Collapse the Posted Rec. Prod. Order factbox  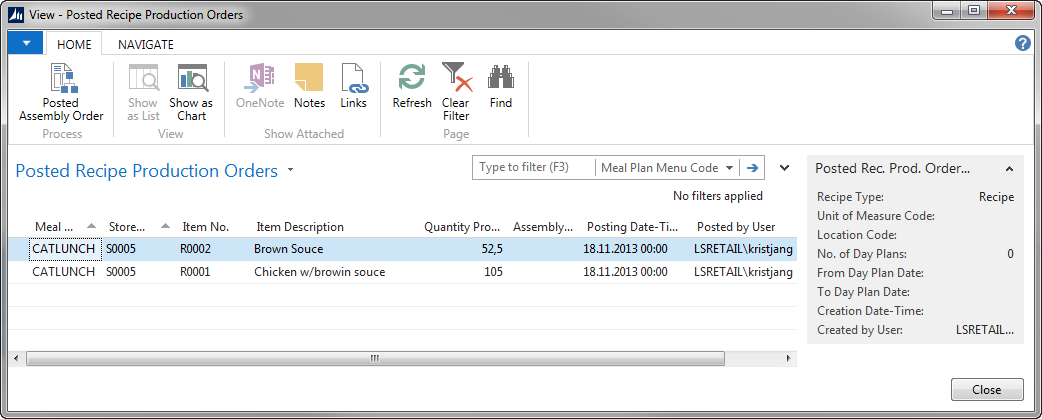(1009, 169)
